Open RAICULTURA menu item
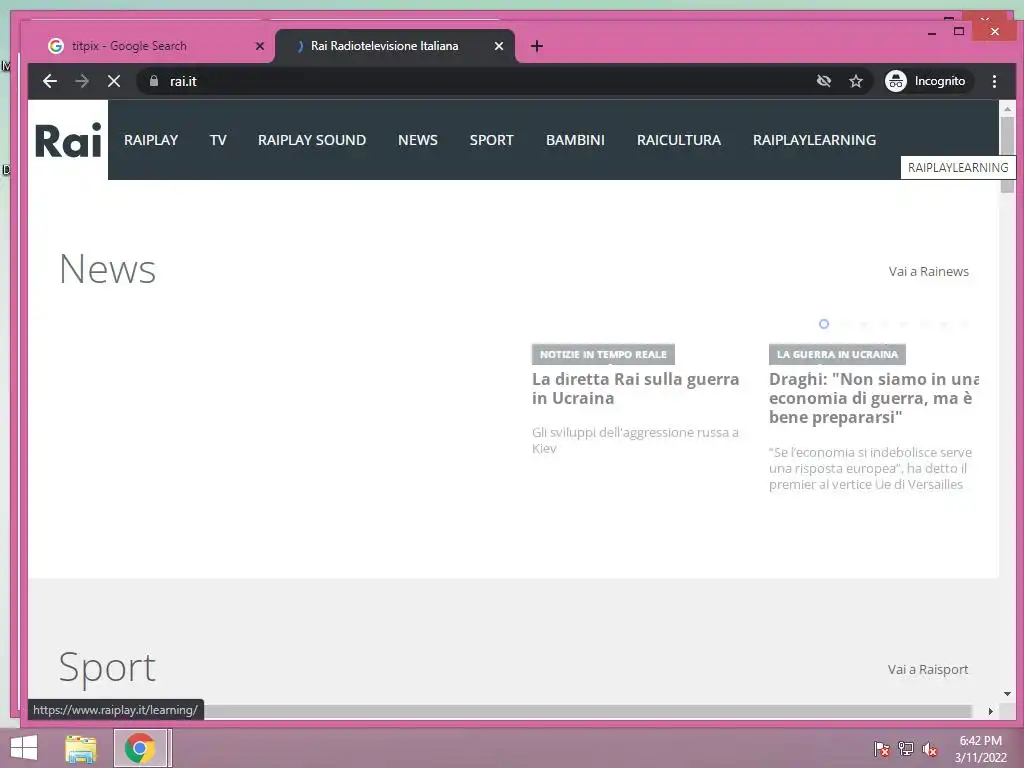Image resolution: width=1024 pixels, height=768 pixels. click(679, 140)
